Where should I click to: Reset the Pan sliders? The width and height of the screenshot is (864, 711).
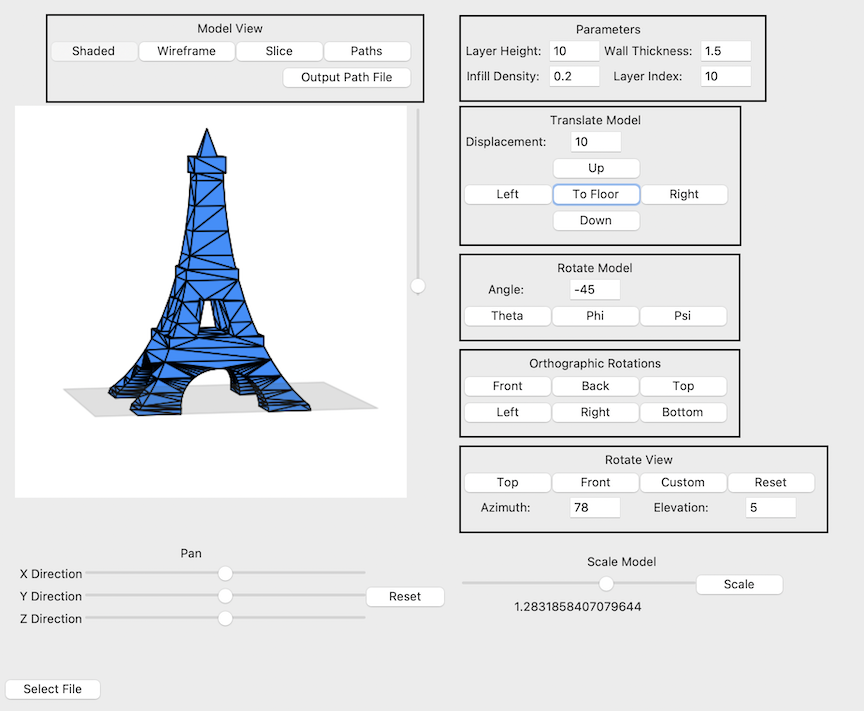pyautogui.click(x=405, y=596)
